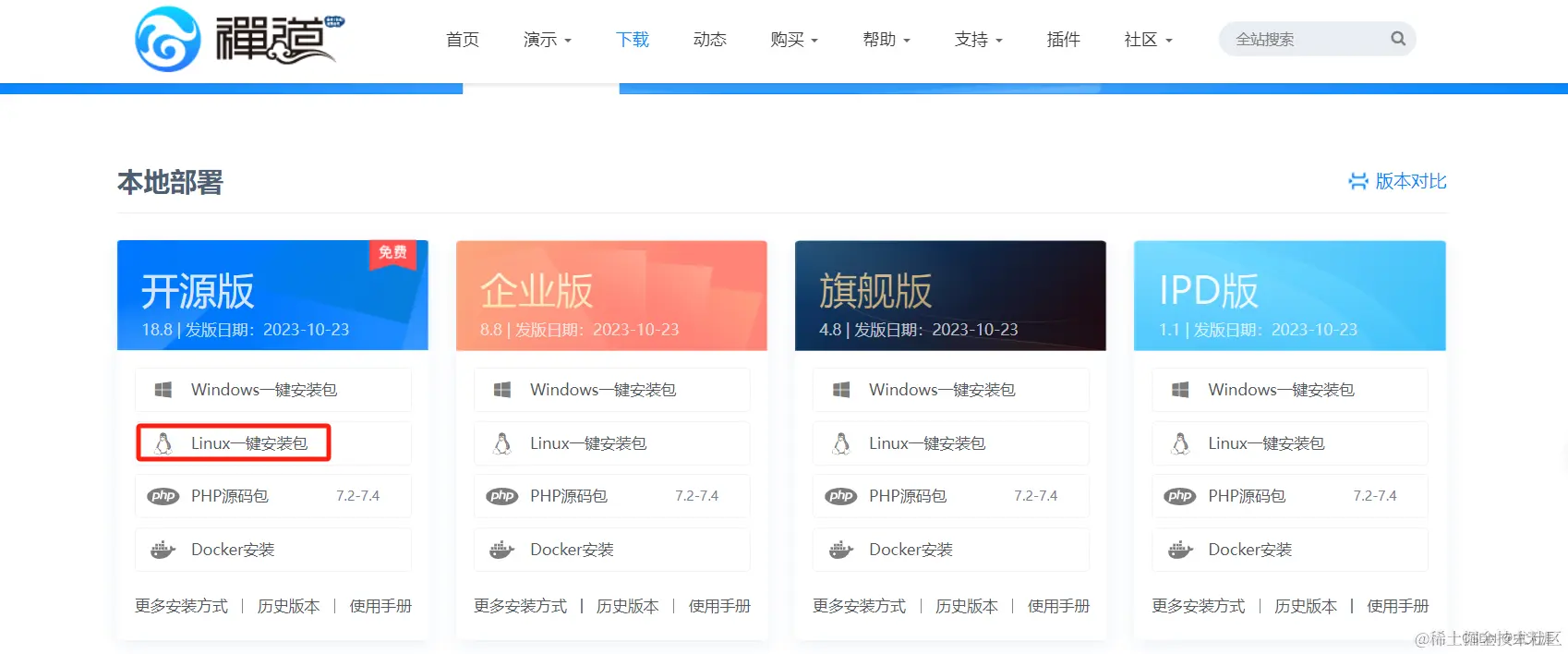
Task: Click php icon in IPD版 card
Action: (x=1180, y=496)
